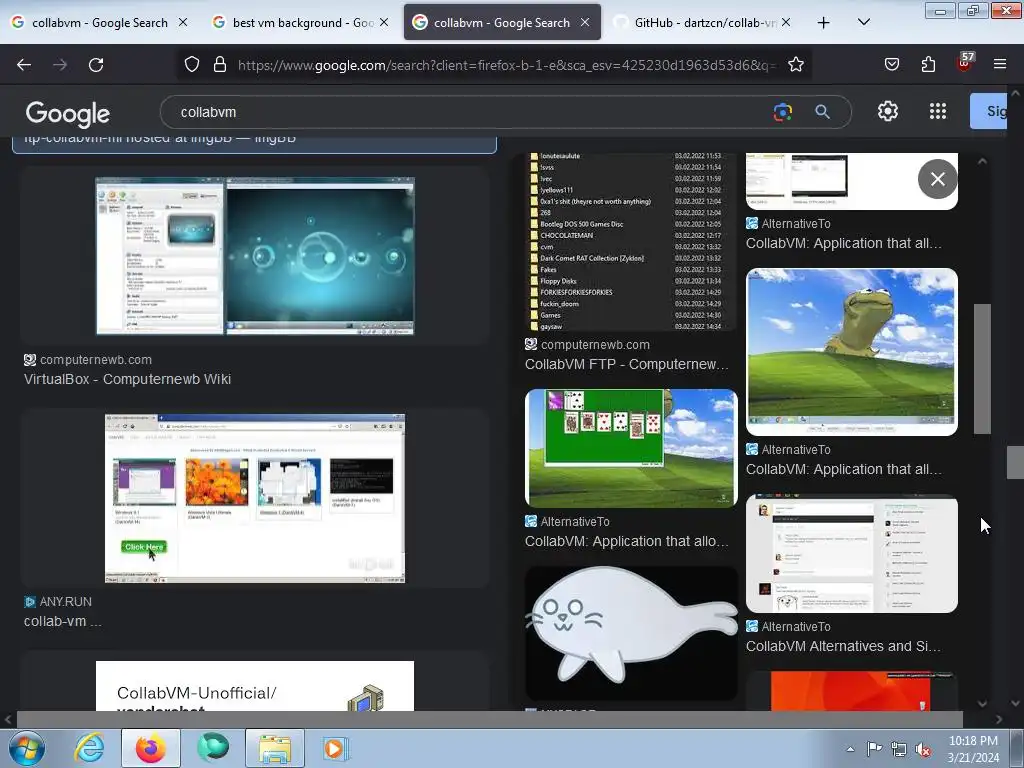Close the active collabvm search tab
The image size is (1024, 768).
click(585, 22)
